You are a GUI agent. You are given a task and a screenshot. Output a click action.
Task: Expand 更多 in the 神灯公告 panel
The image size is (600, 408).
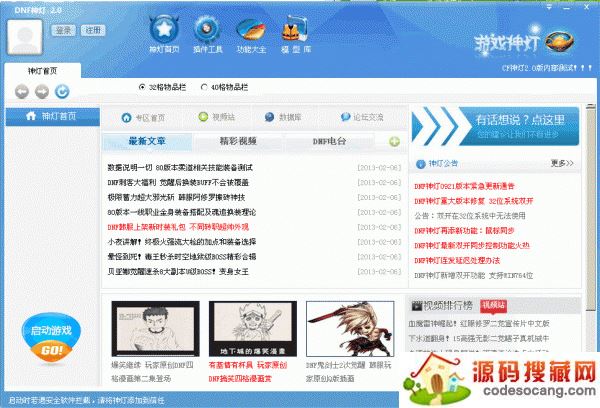562,163
